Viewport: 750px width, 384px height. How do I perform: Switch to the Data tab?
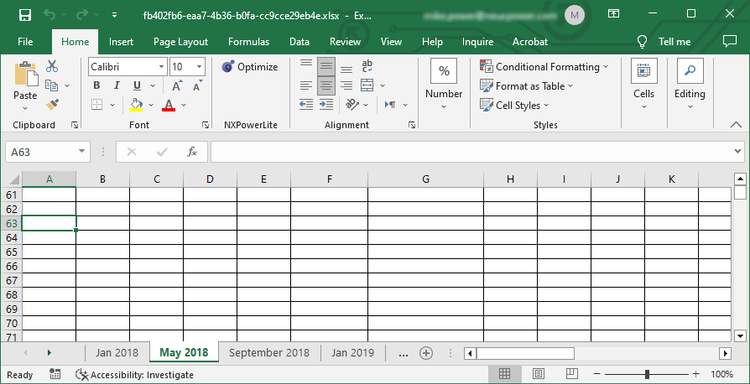click(299, 42)
